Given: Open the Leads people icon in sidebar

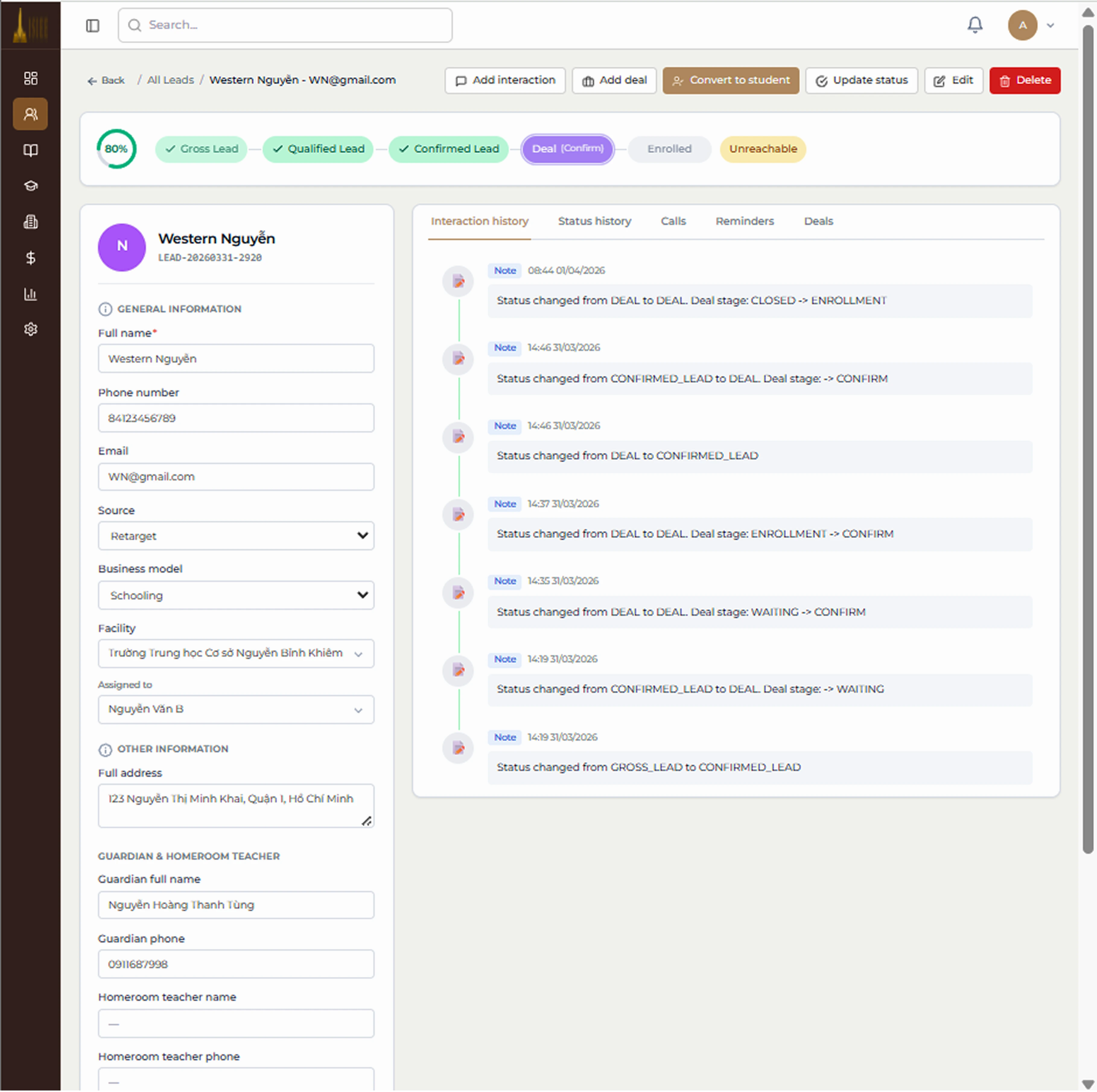Looking at the screenshot, I should pos(31,114).
